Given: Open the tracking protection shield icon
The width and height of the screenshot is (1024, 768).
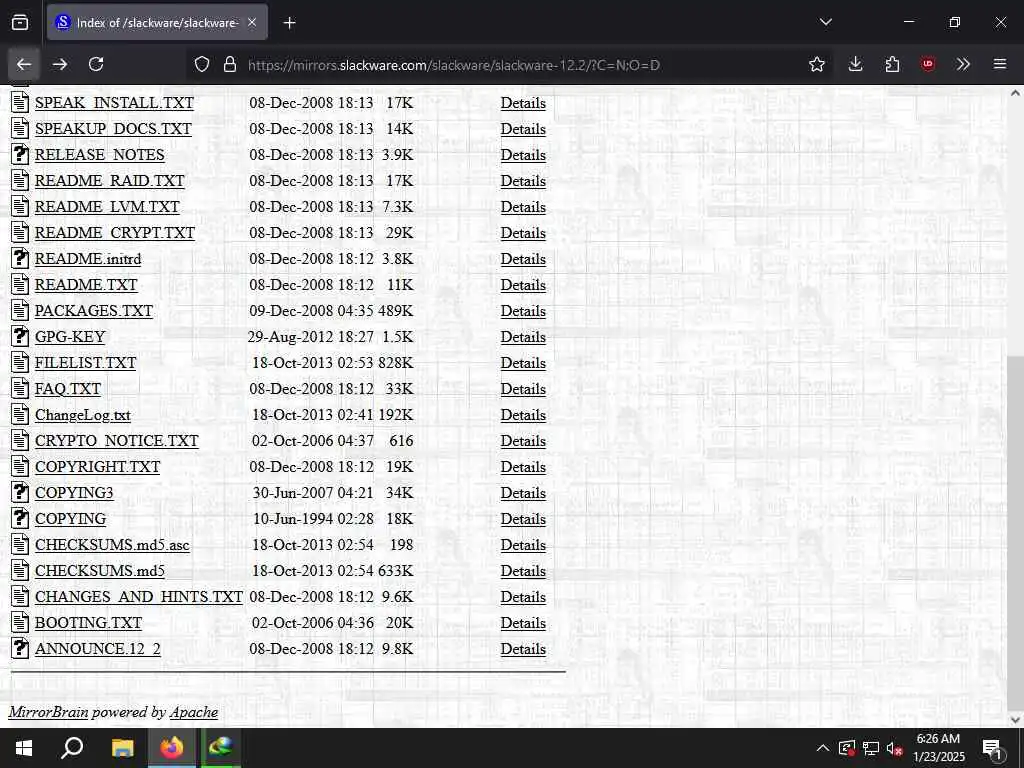Looking at the screenshot, I should [x=202, y=65].
